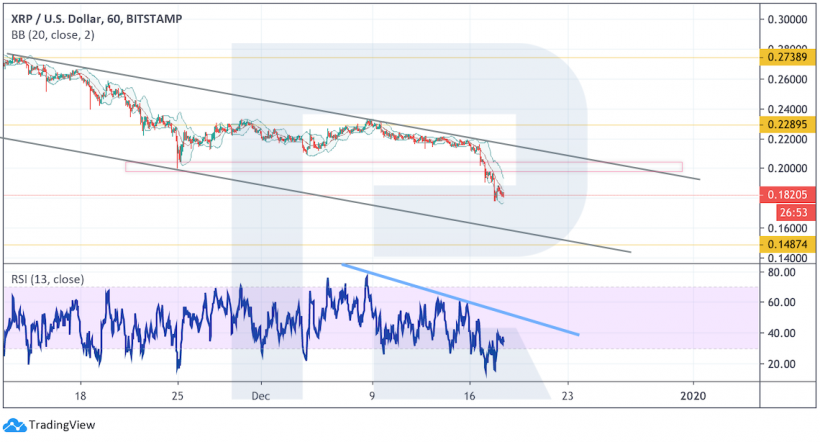Image resolution: width=820 pixels, height=442 pixels.
Task: Click the BB (20, close, 2) indicator label
Action: 53,35
